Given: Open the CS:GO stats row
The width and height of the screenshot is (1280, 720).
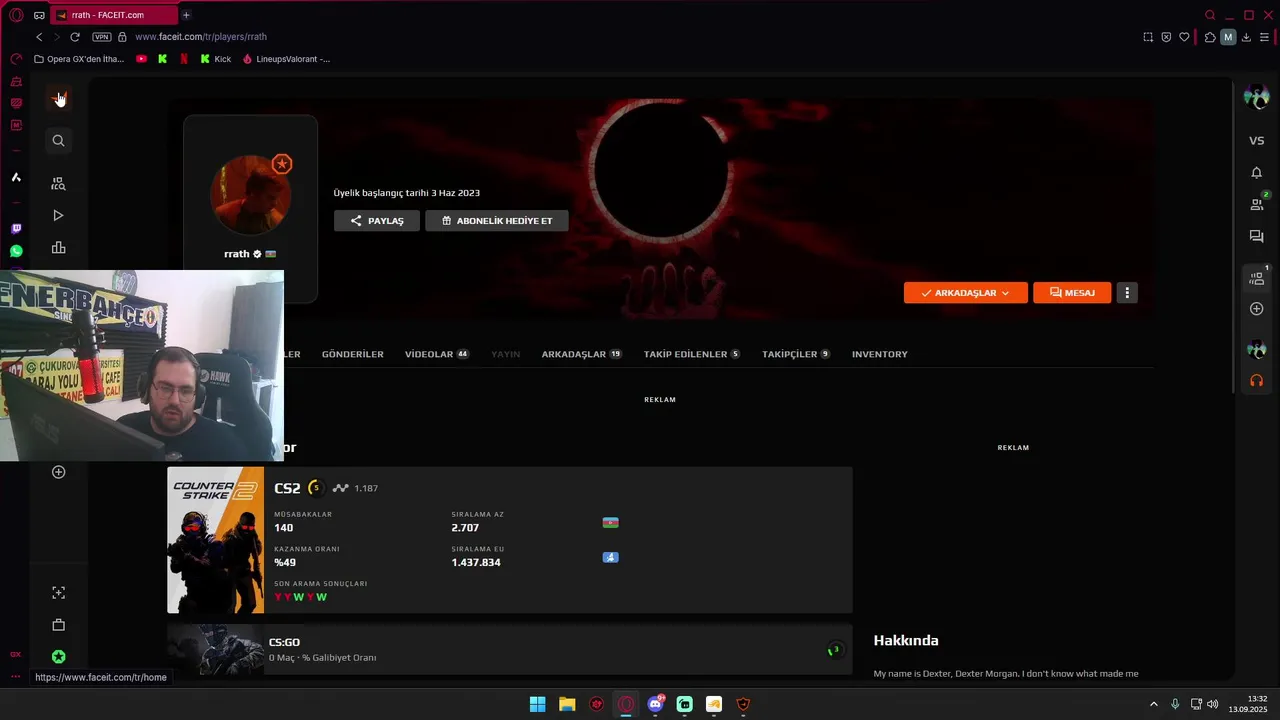Looking at the screenshot, I should click(x=510, y=650).
